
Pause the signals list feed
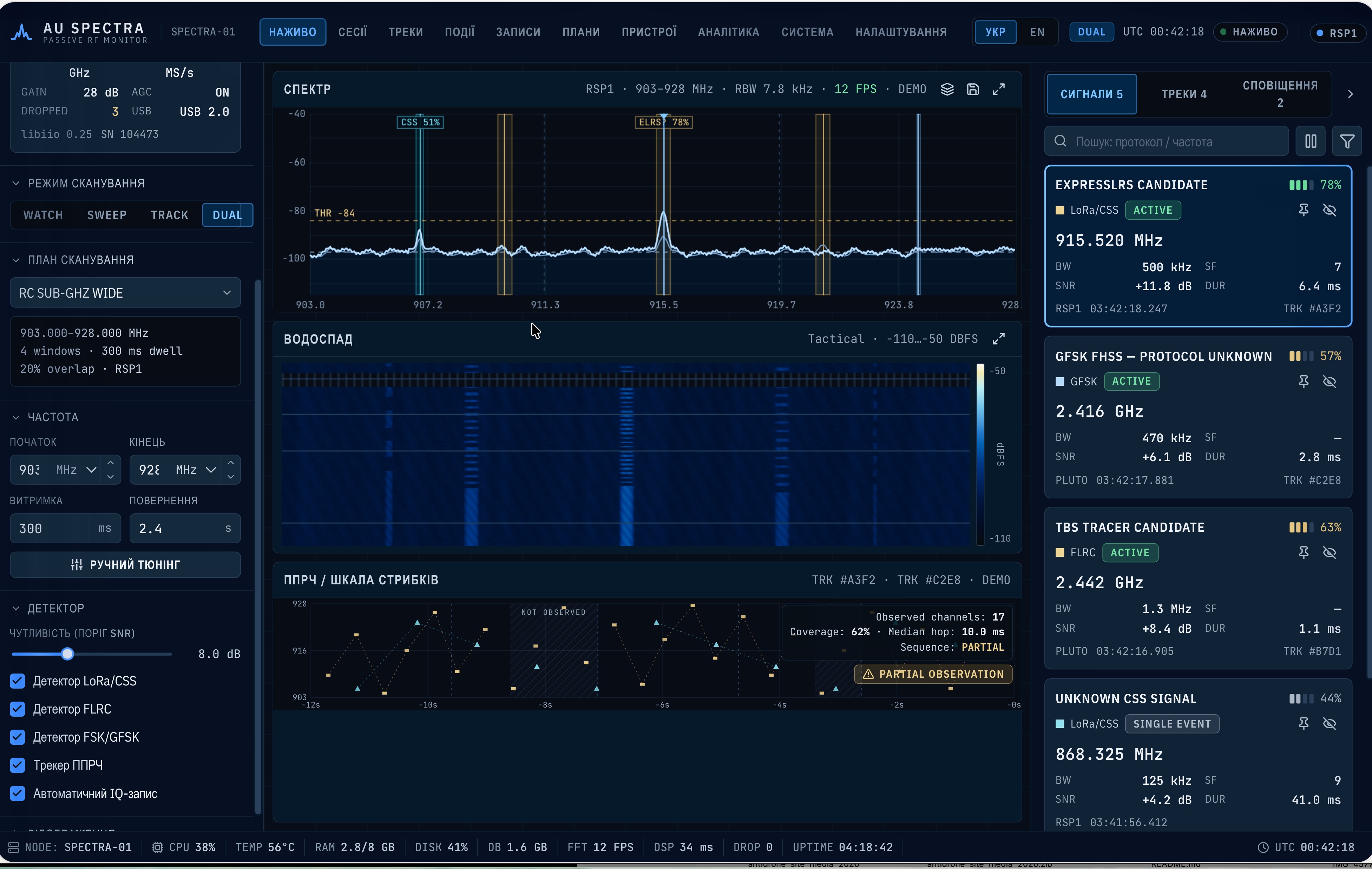(x=1311, y=141)
